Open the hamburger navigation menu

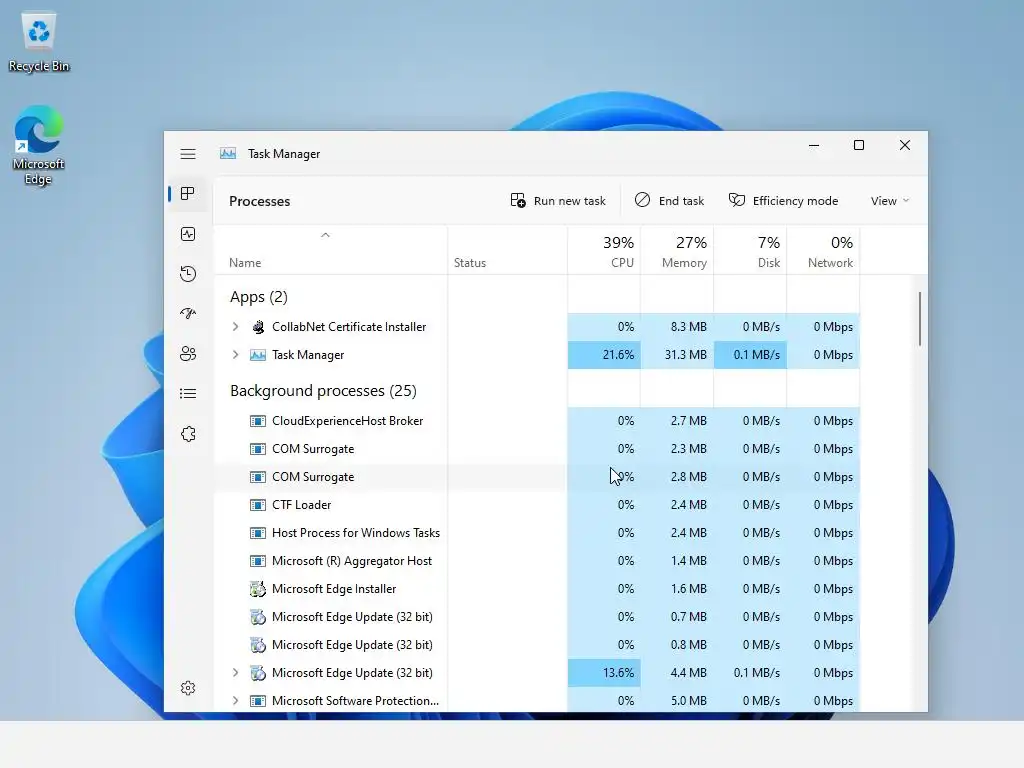(x=188, y=154)
